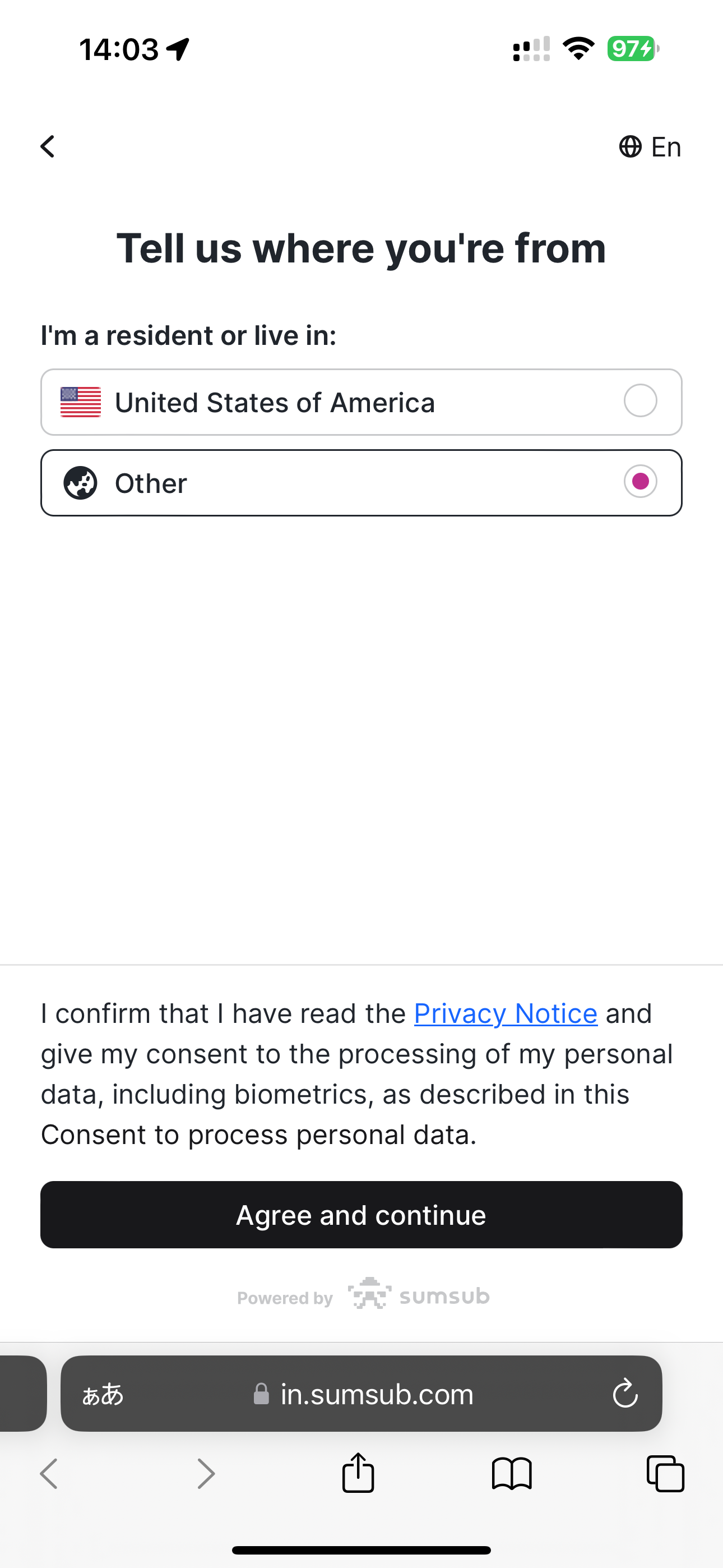Go back with Safari back chevron
The height and width of the screenshot is (1568, 723).
point(49,1474)
